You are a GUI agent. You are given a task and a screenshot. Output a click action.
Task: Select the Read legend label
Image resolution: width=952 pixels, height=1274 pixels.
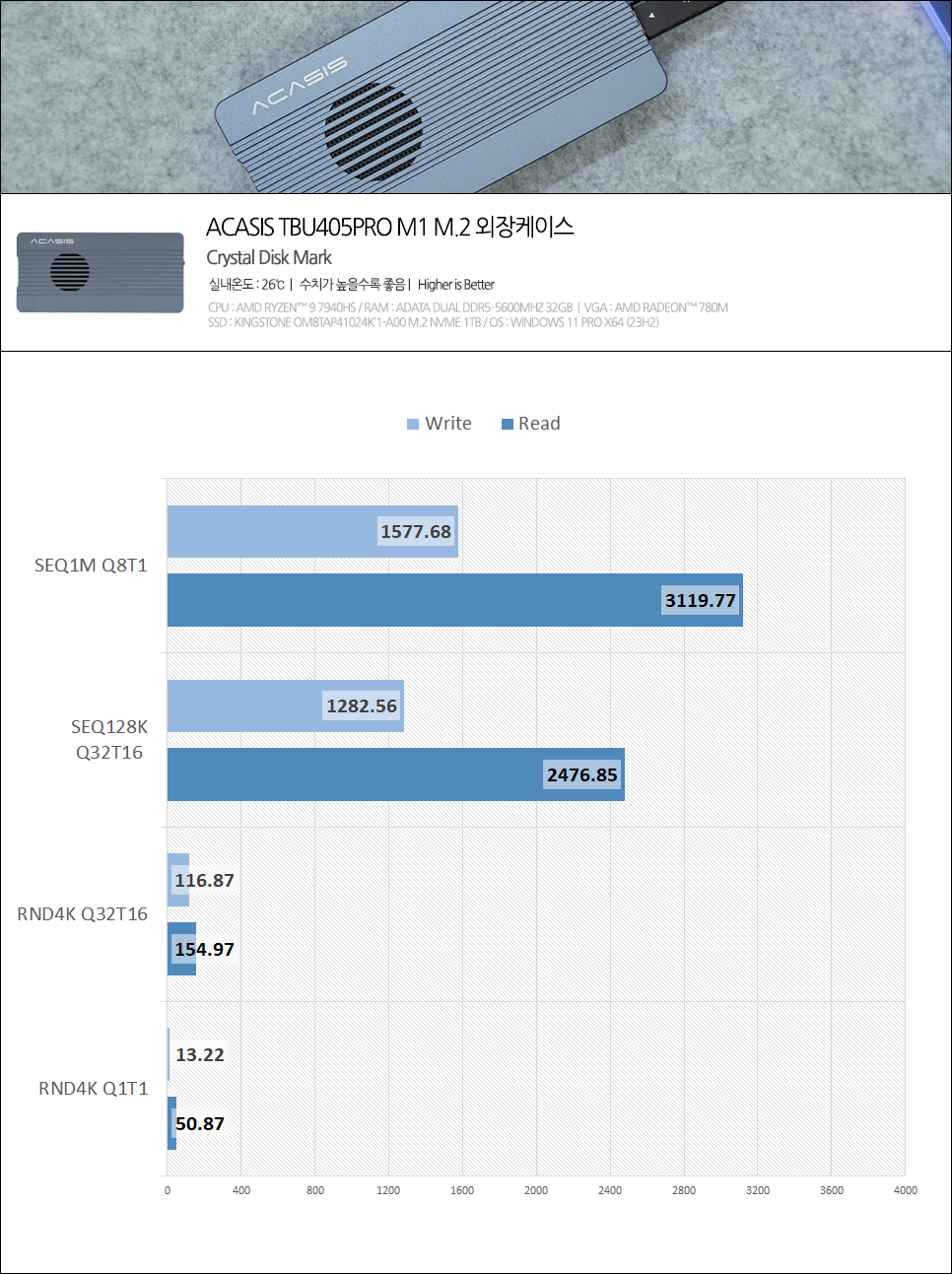[x=539, y=424]
